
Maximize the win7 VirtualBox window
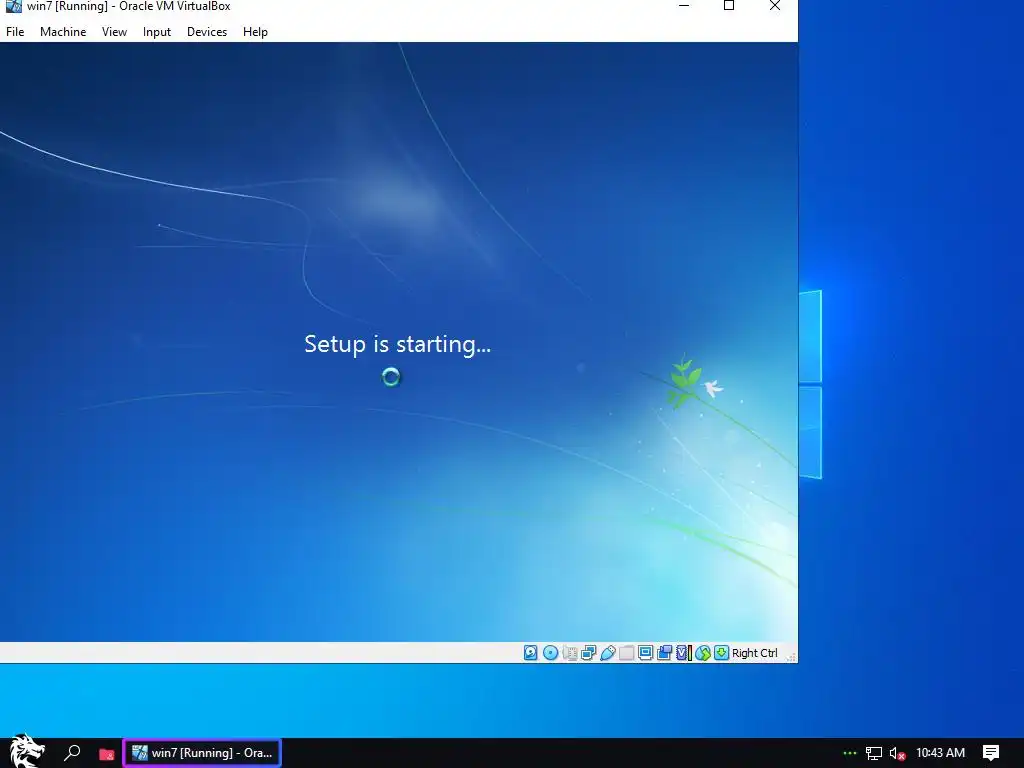point(729,6)
